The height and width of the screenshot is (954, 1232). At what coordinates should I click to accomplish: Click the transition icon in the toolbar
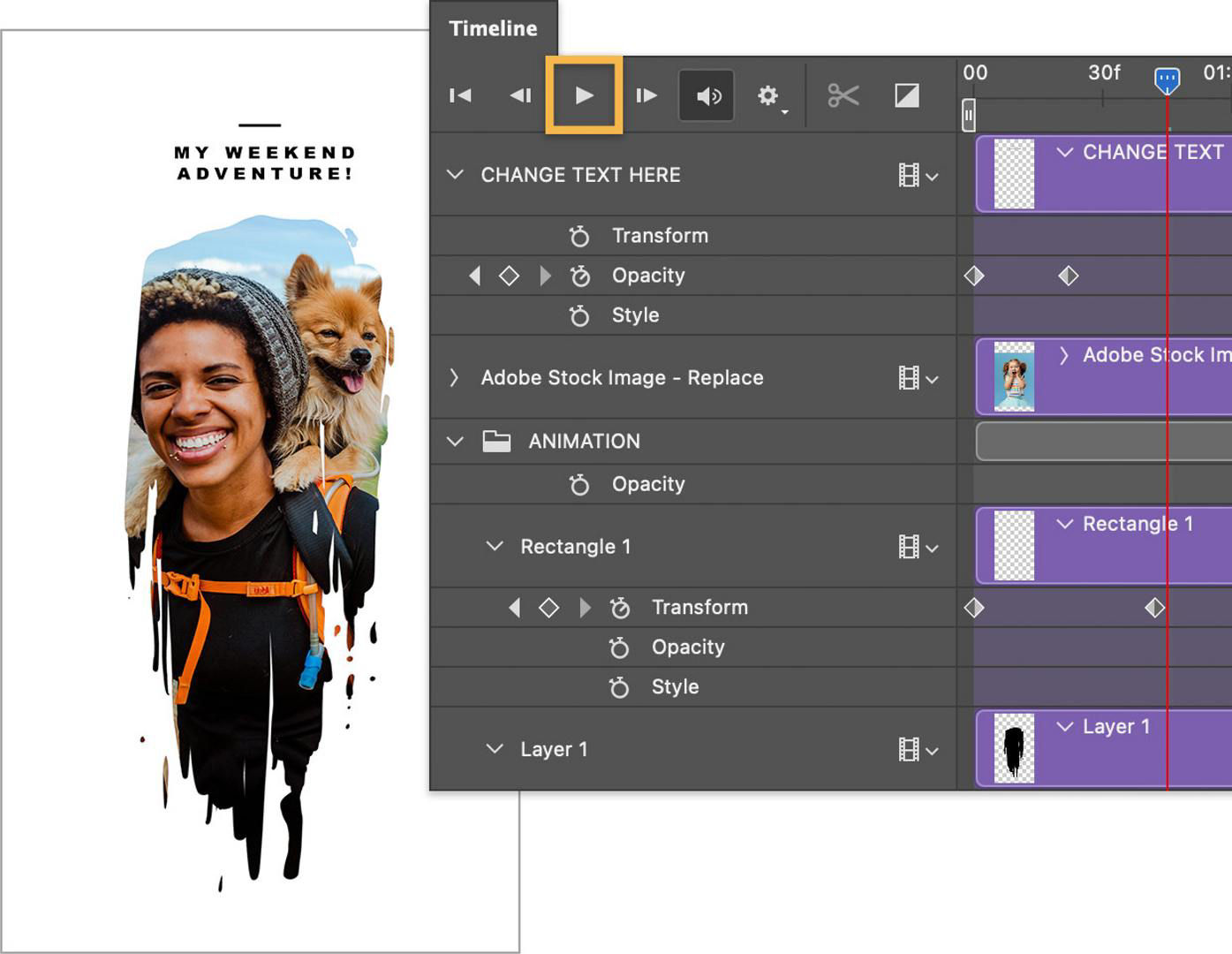tap(906, 95)
